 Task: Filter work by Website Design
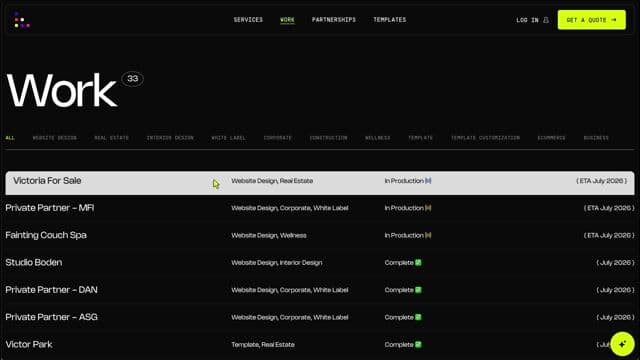(55, 138)
